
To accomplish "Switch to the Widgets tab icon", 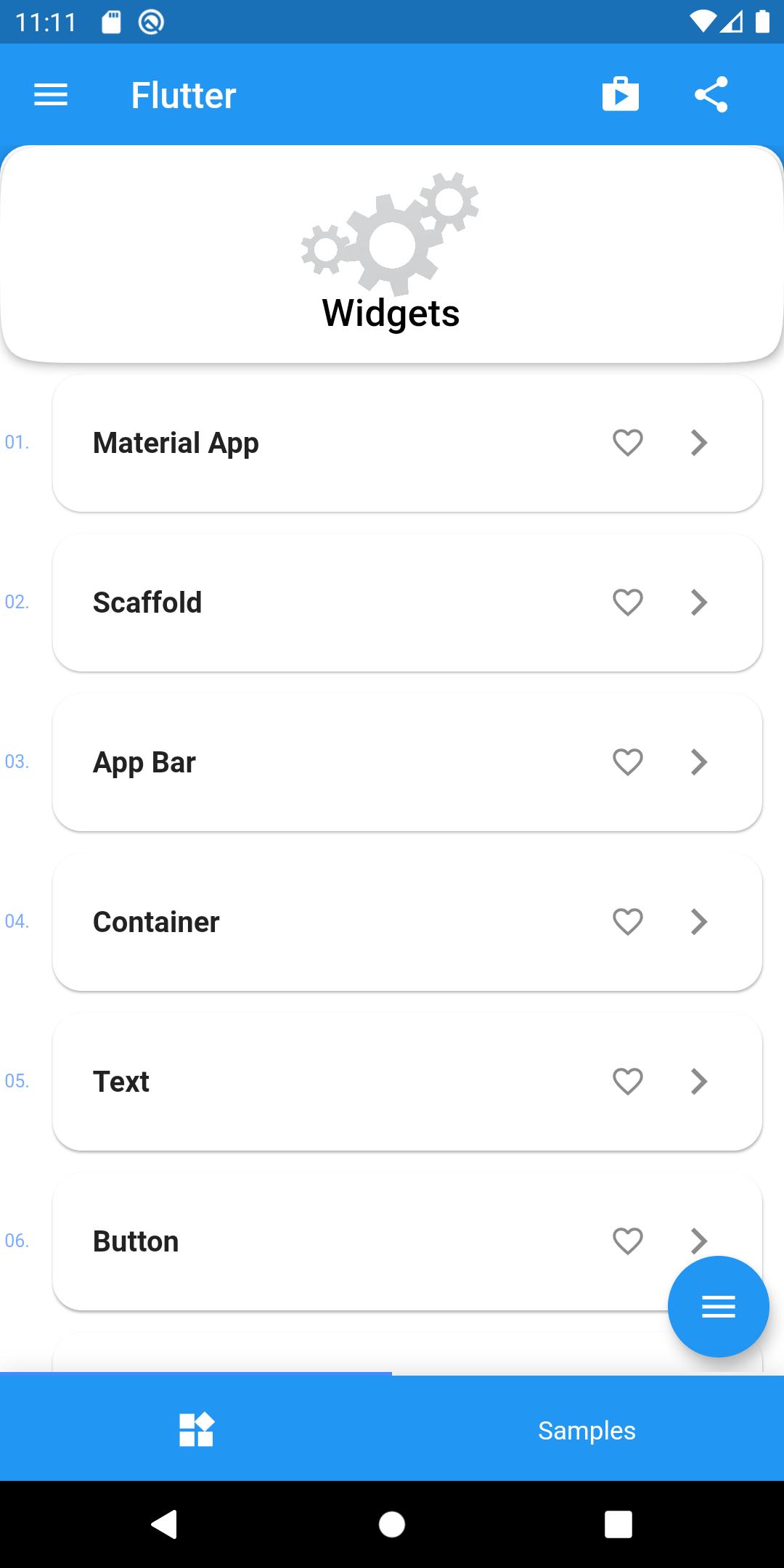I will click(196, 1430).
